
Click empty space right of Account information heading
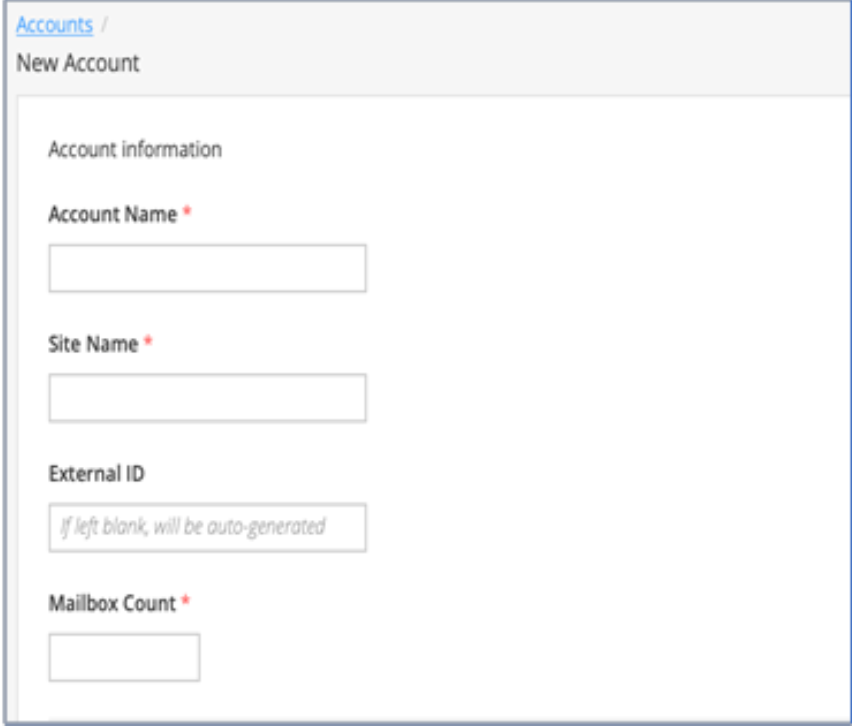(532, 149)
